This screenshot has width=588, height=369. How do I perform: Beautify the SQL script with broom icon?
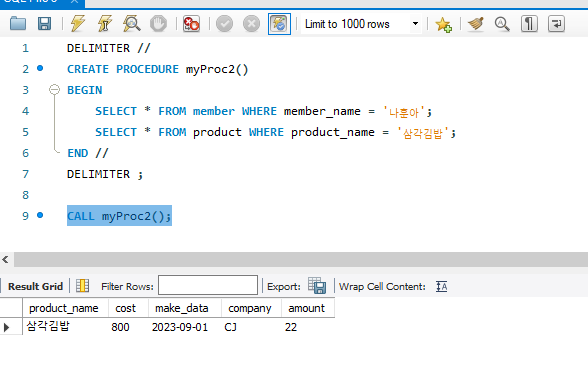(476, 24)
